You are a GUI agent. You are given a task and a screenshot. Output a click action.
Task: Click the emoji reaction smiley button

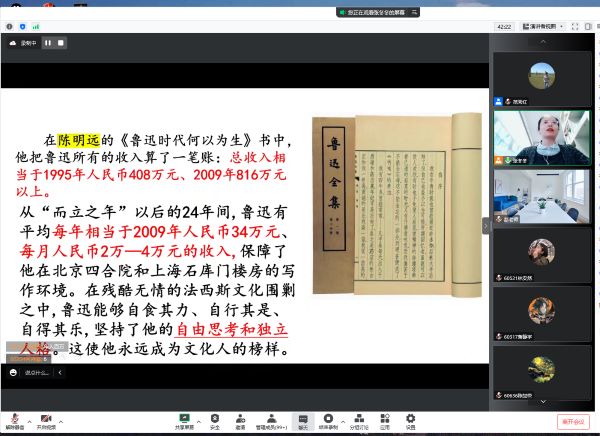(13, 373)
